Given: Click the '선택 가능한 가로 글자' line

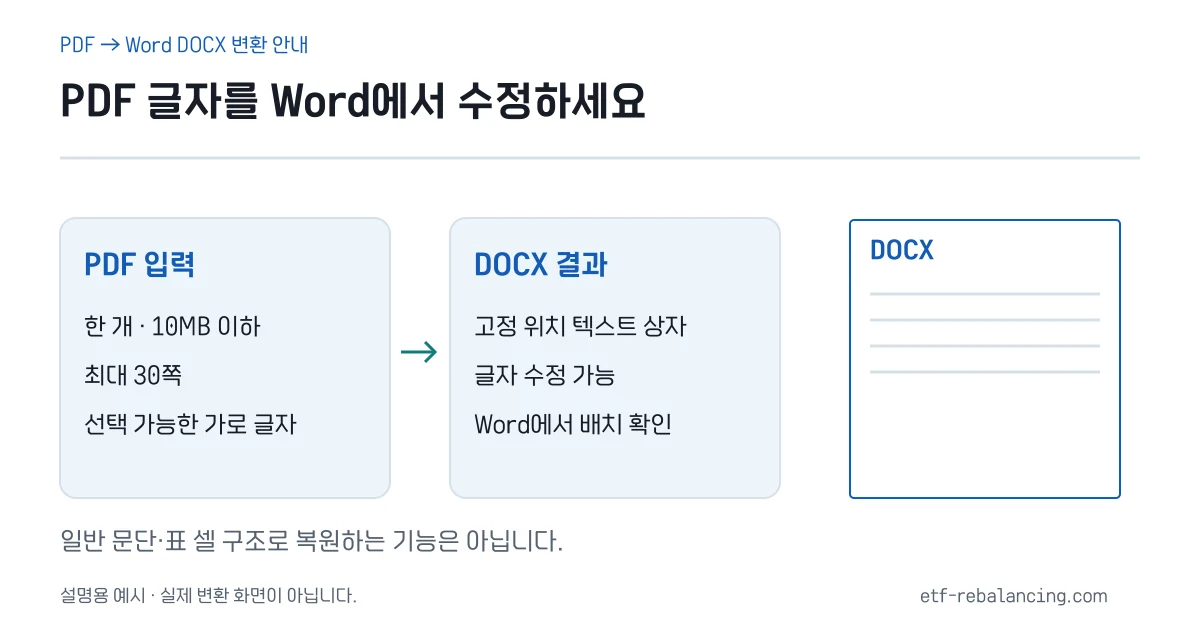Looking at the screenshot, I should coord(190,424).
